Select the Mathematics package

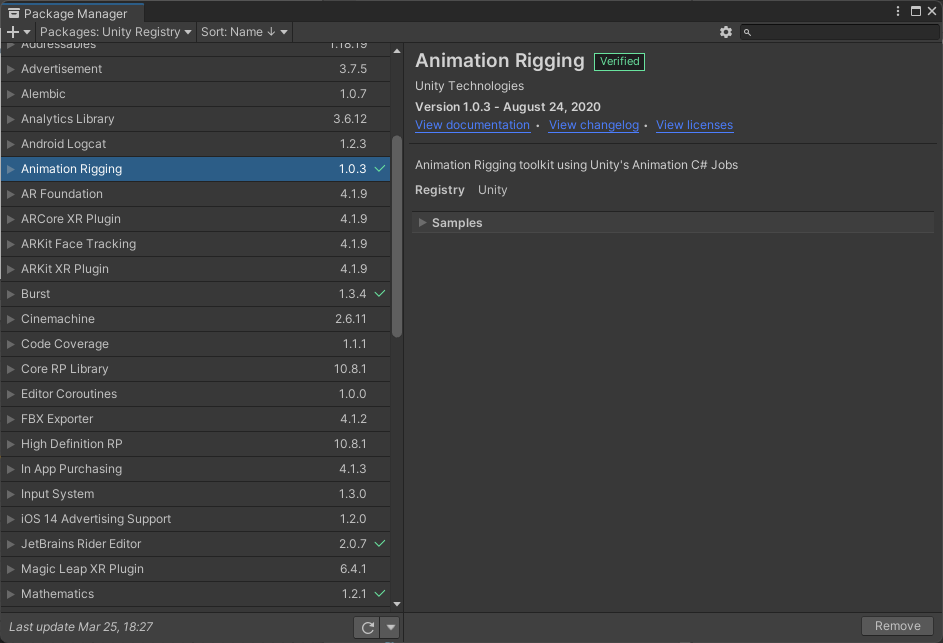195,594
